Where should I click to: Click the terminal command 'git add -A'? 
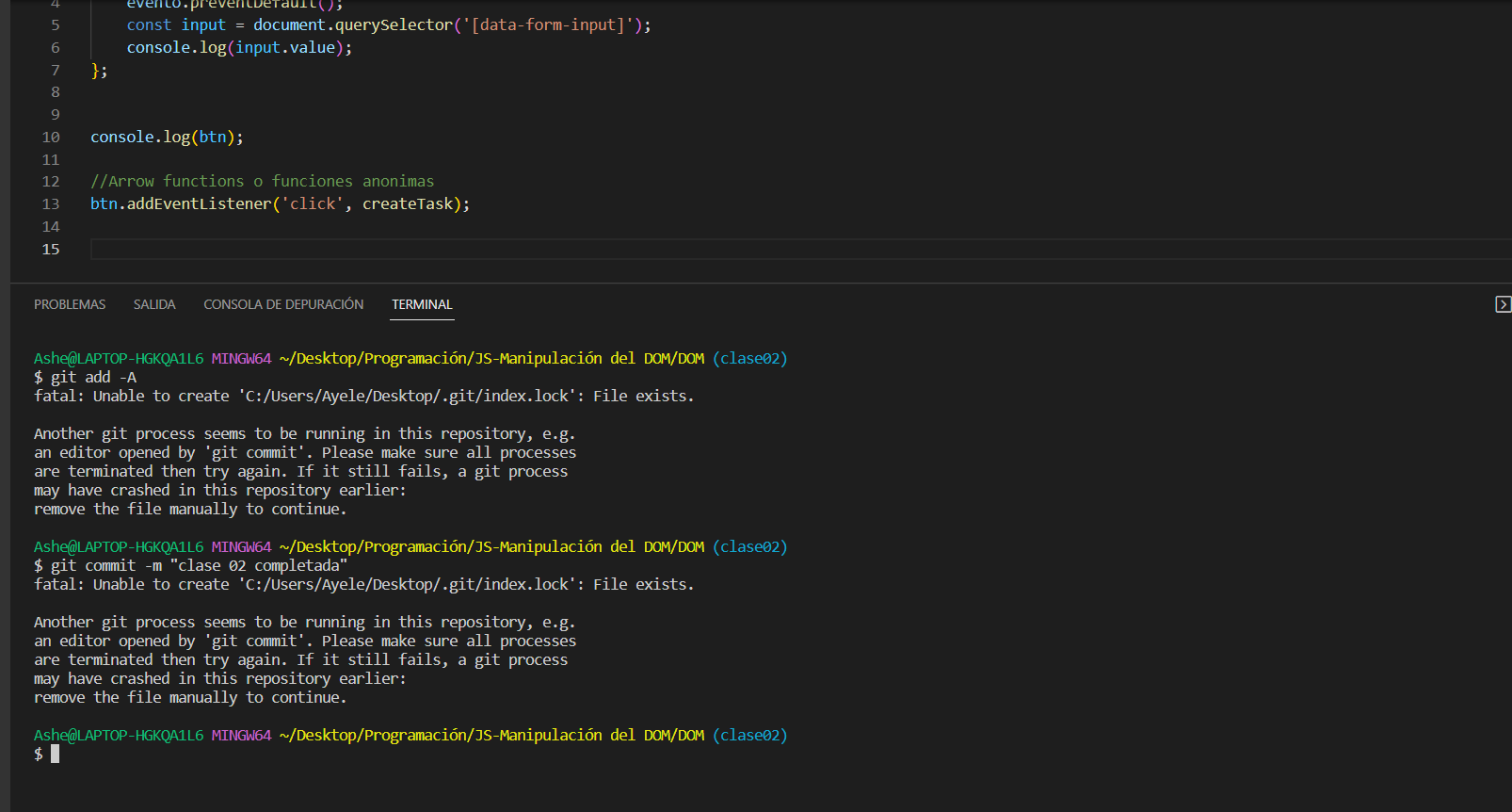click(x=93, y=377)
